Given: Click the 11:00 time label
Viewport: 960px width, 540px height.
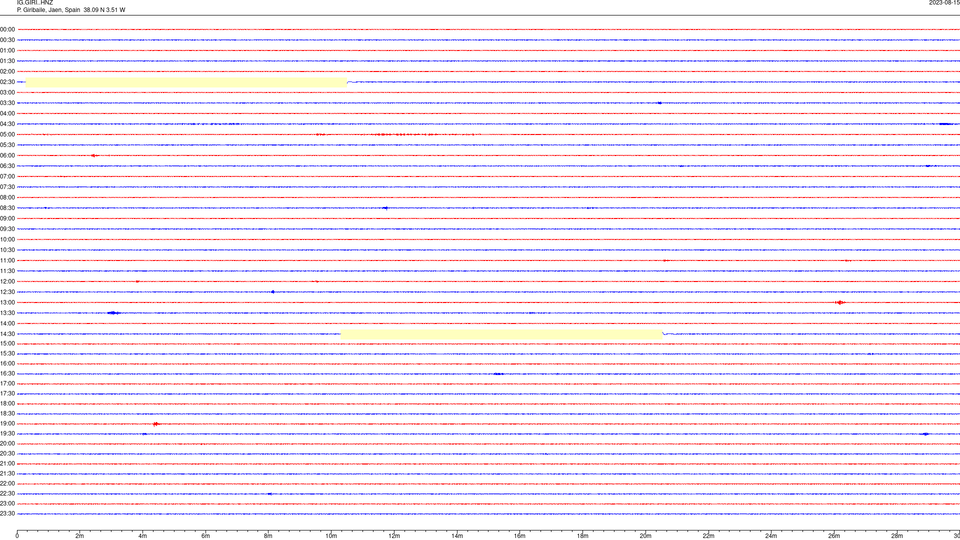Looking at the screenshot, I should (8, 261).
